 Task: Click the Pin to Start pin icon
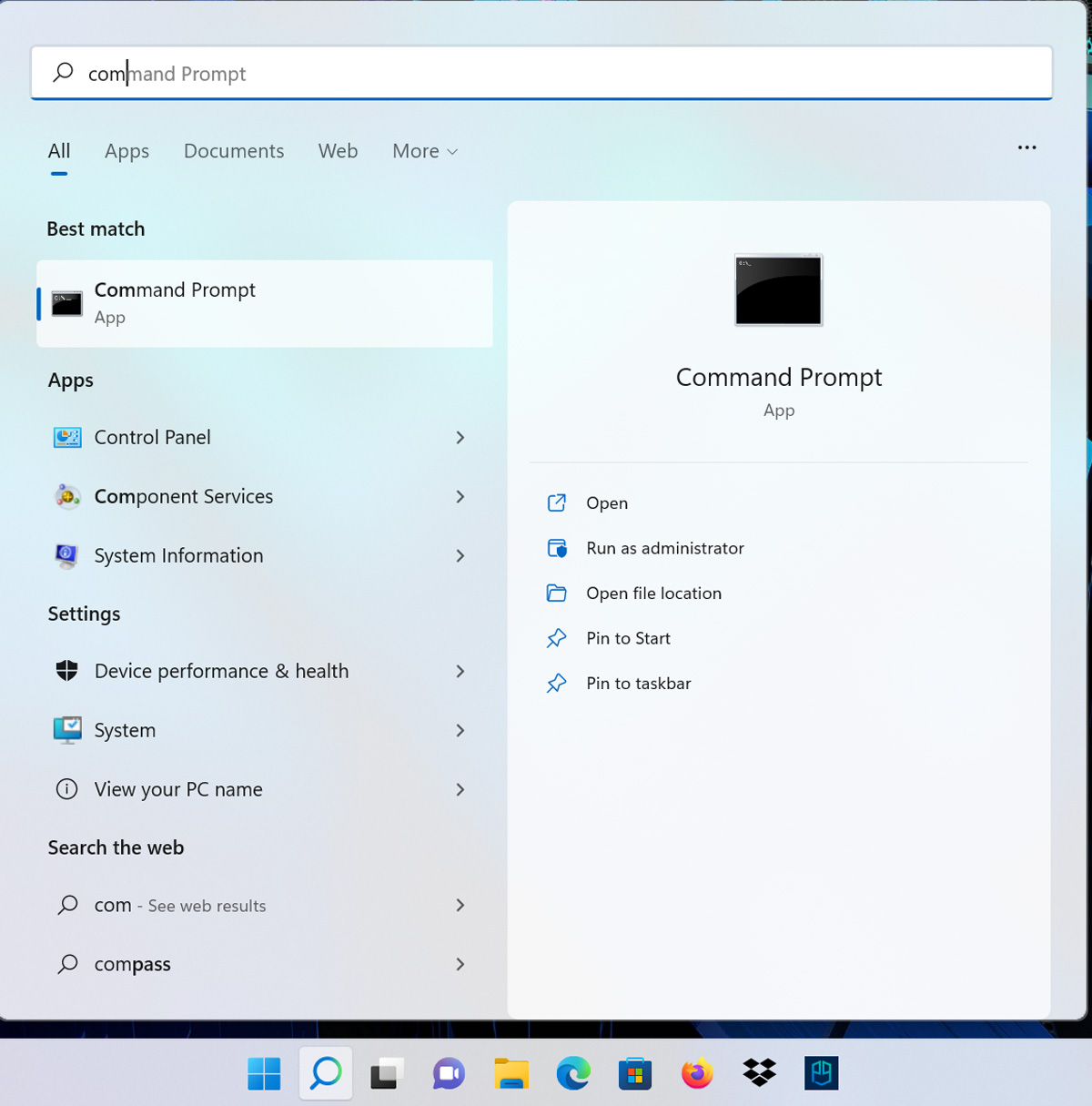pyautogui.click(x=557, y=638)
